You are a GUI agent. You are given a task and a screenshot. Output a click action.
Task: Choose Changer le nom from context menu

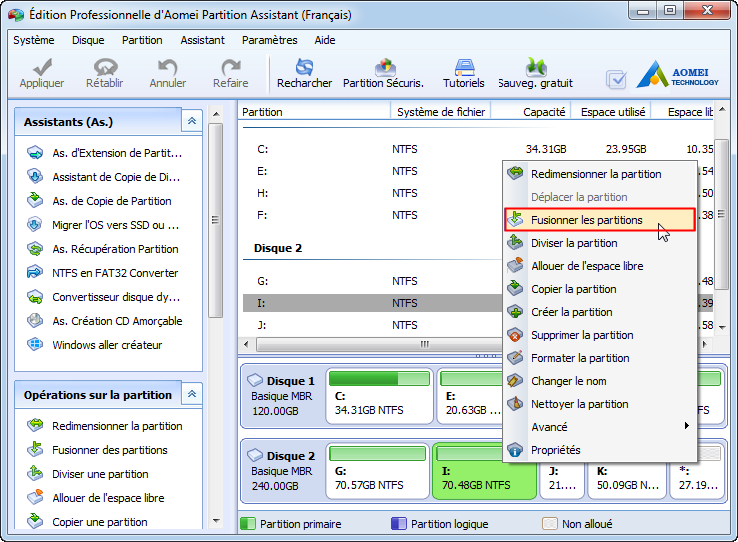coord(600,381)
